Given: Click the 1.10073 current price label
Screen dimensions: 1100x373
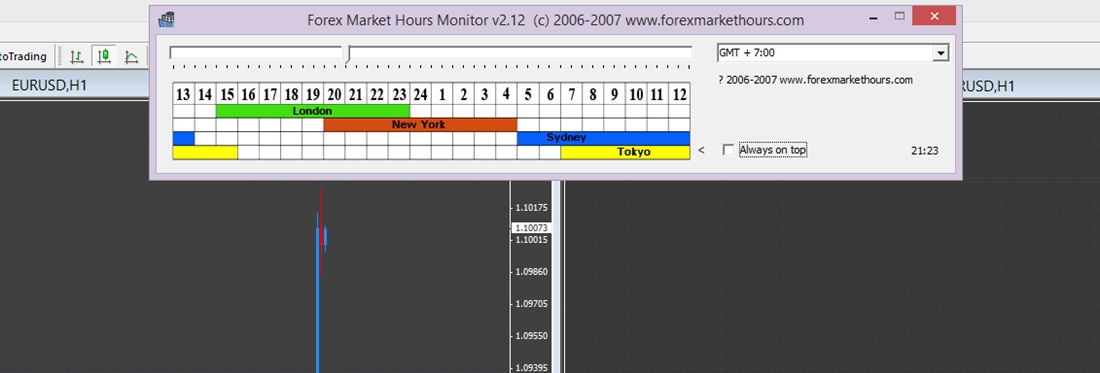Looking at the screenshot, I should pyautogui.click(x=531, y=228).
